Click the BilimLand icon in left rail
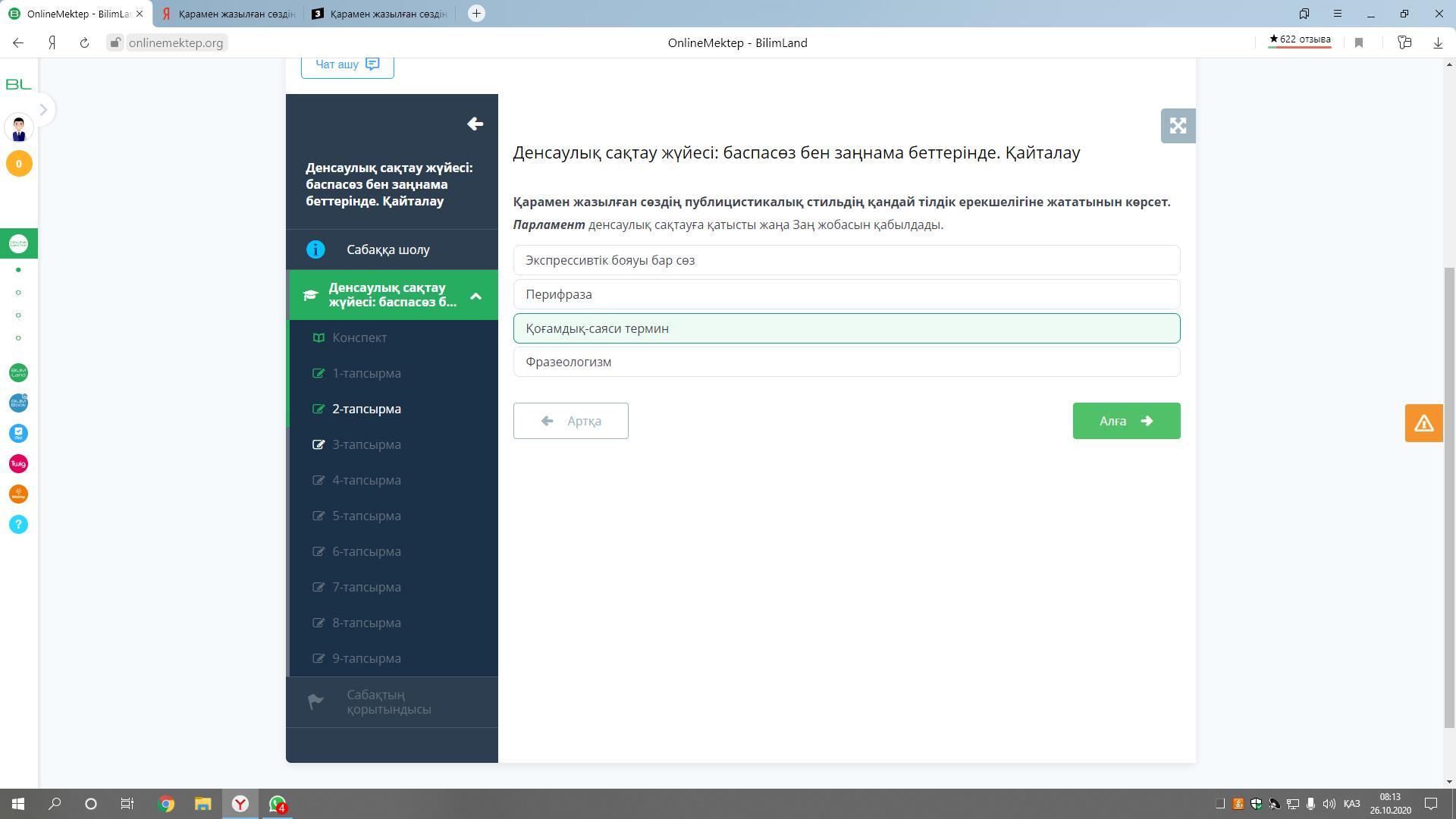Screen dimensions: 1456x819 (x=18, y=372)
